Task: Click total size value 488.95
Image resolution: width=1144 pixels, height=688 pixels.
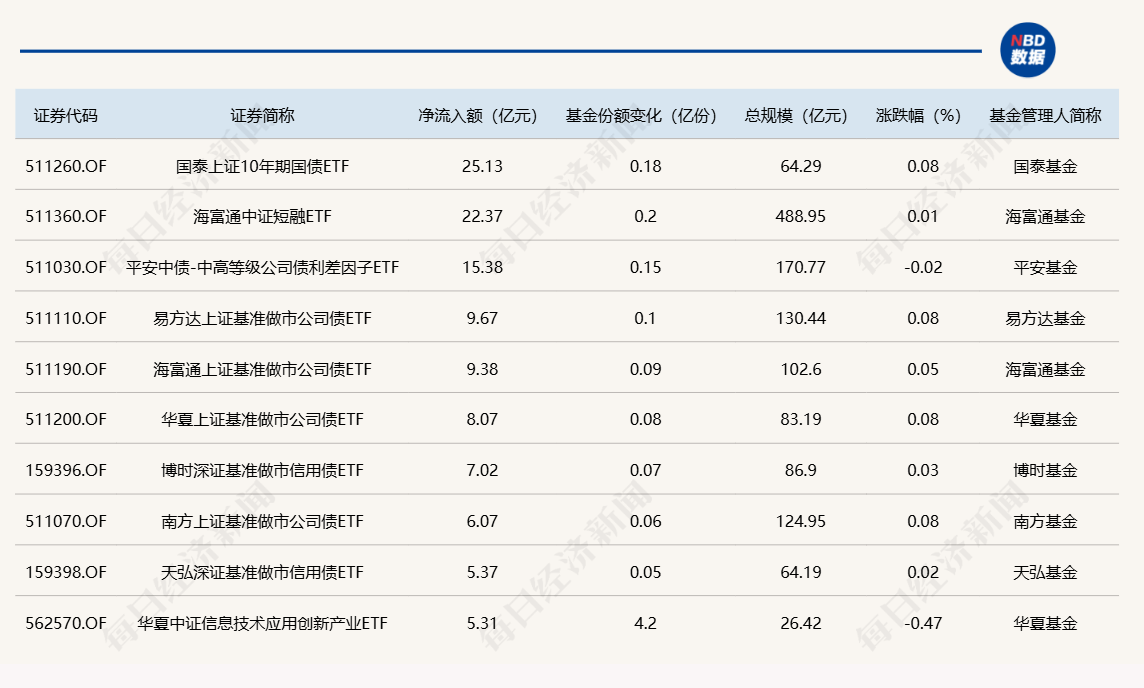Action: coord(800,217)
